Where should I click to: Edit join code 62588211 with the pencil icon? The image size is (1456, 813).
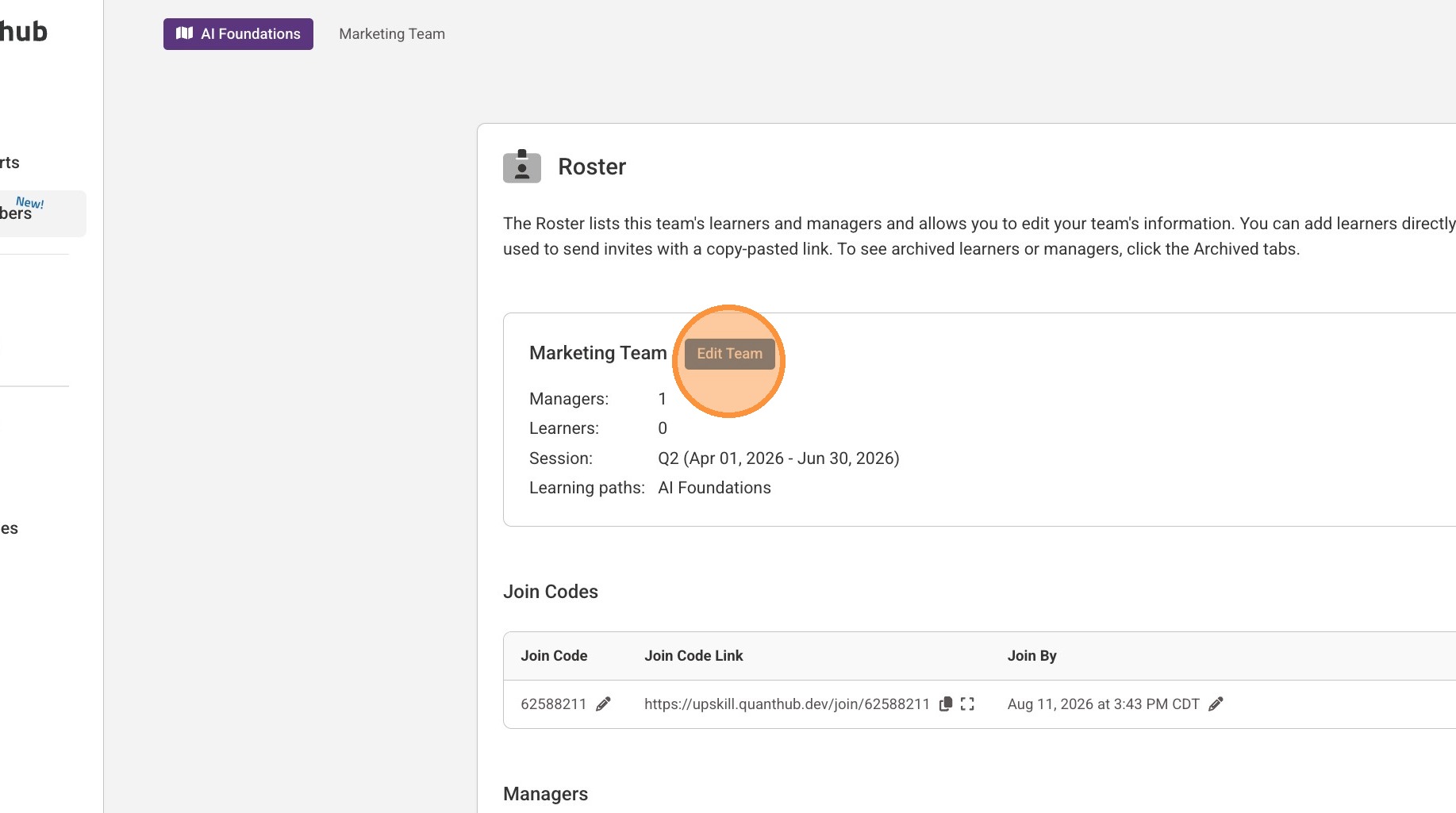point(603,704)
